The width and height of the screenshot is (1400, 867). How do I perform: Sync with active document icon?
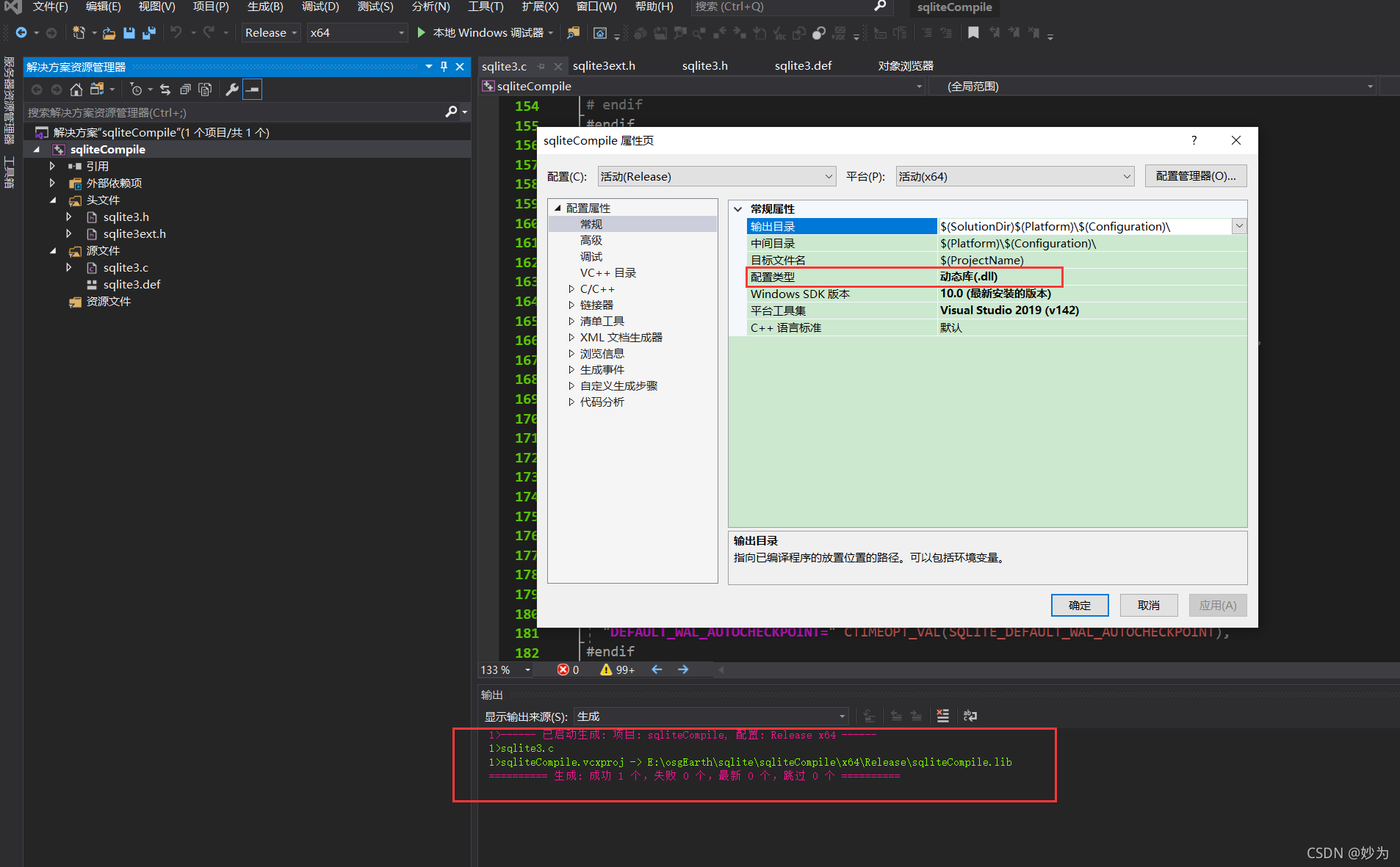tap(165, 90)
